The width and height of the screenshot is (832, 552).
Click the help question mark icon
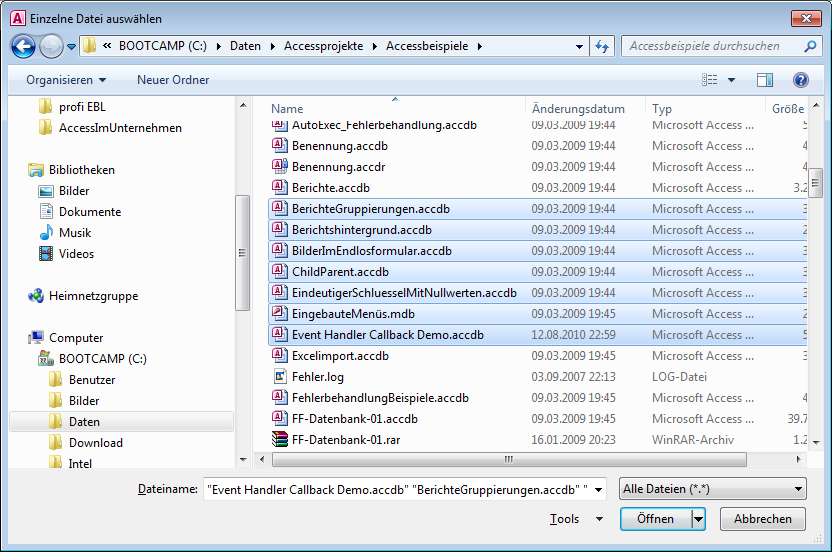click(x=800, y=80)
